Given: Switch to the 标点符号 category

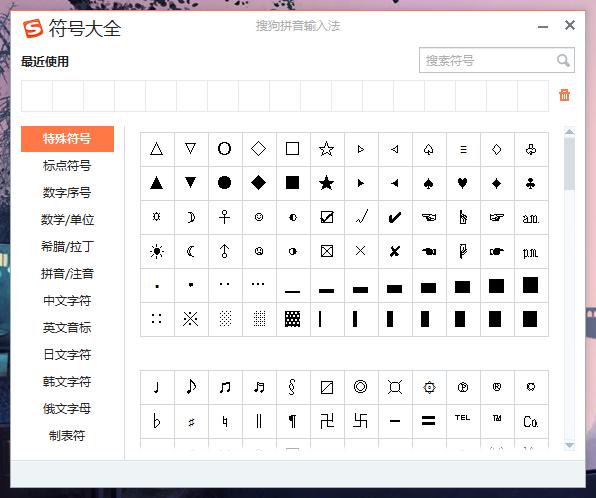Looking at the screenshot, I should point(67,166).
